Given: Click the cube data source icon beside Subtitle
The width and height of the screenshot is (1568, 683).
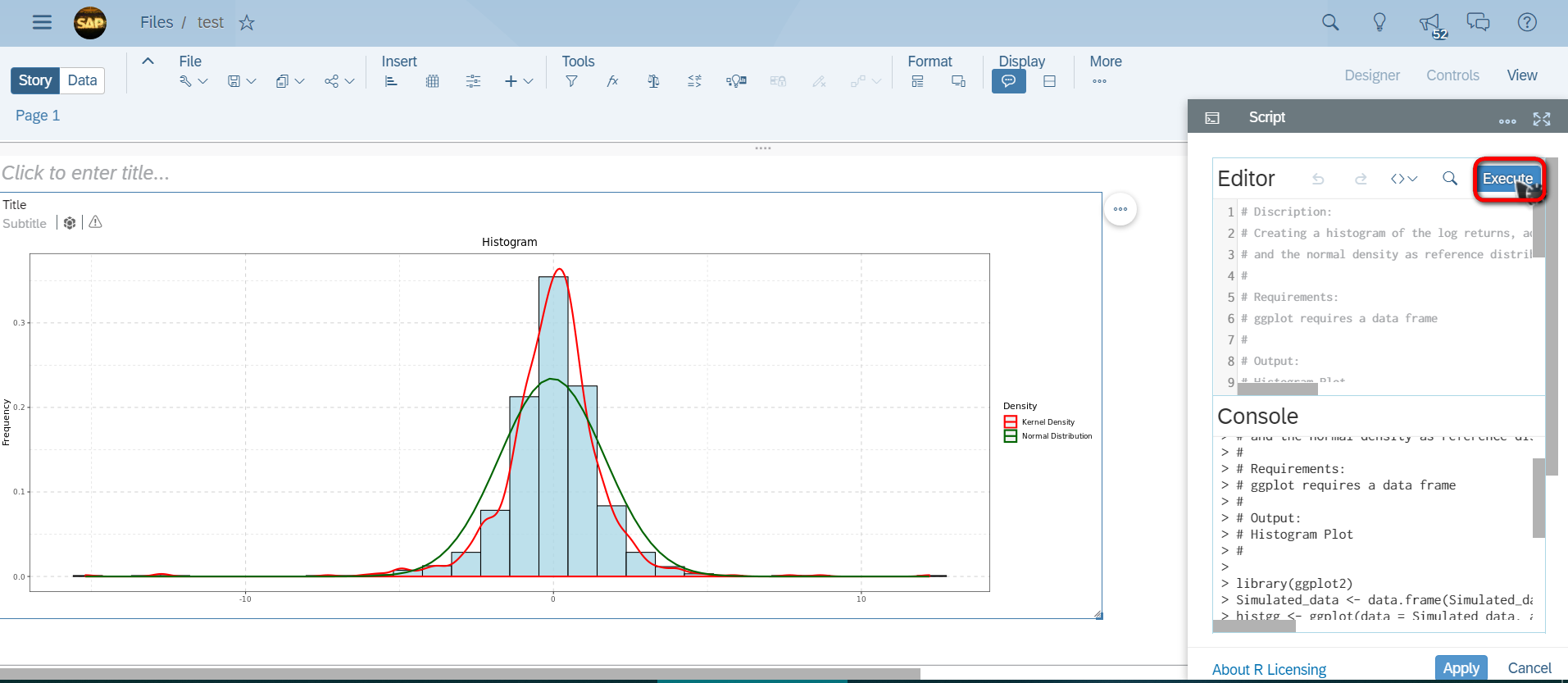Looking at the screenshot, I should [x=70, y=223].
